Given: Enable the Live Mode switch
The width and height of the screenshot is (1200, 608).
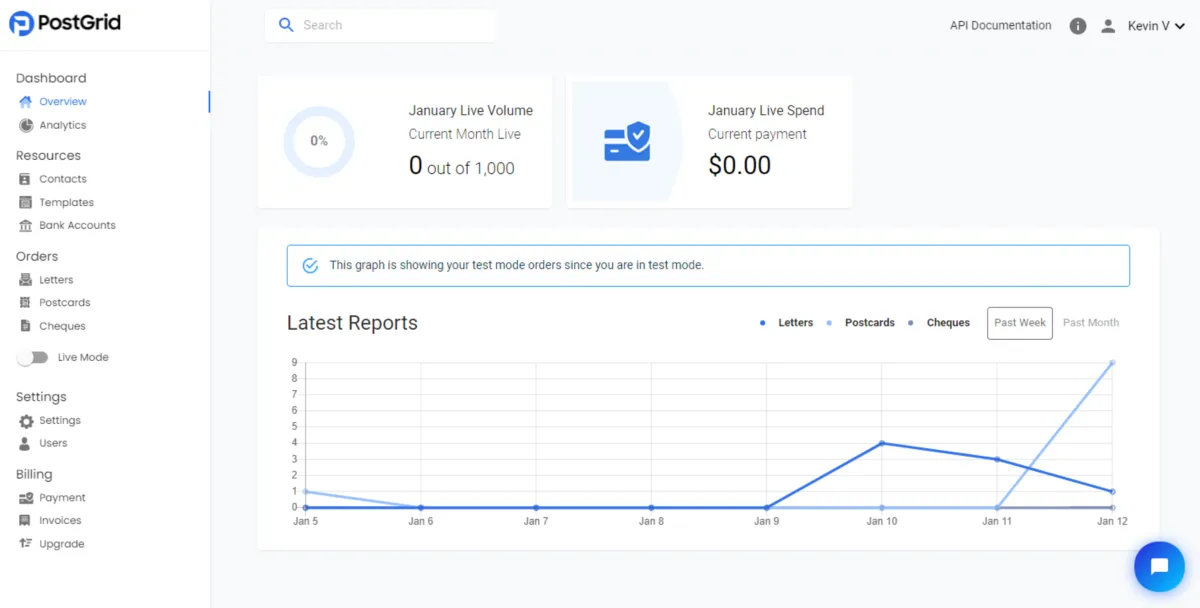Looking at the screenshot, I should point(33,357).
